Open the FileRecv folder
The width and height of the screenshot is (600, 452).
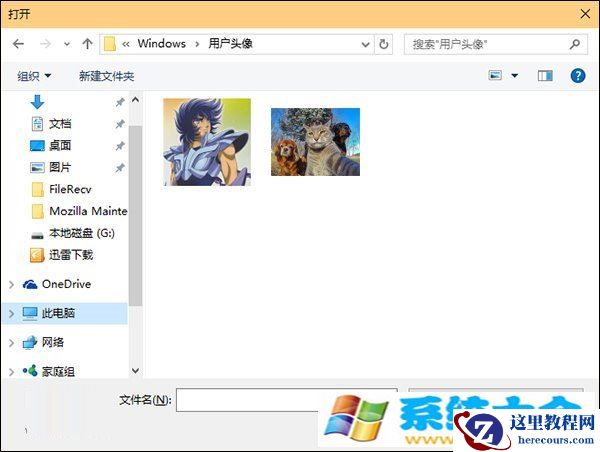pyautogui.click(x=70, y=189)
